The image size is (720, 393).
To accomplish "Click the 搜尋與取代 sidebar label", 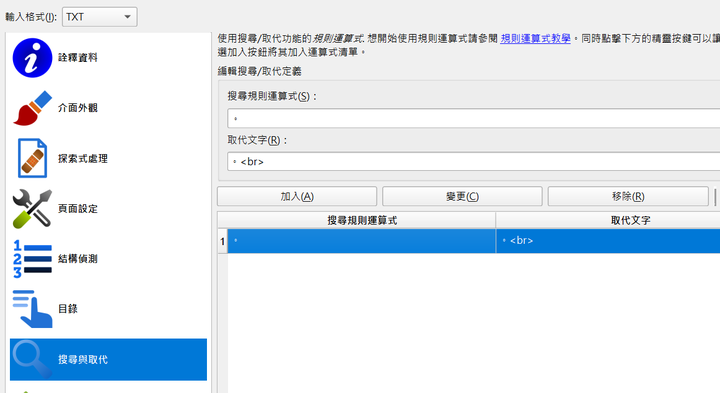I will pyautogui.click(x=83, y=359).
